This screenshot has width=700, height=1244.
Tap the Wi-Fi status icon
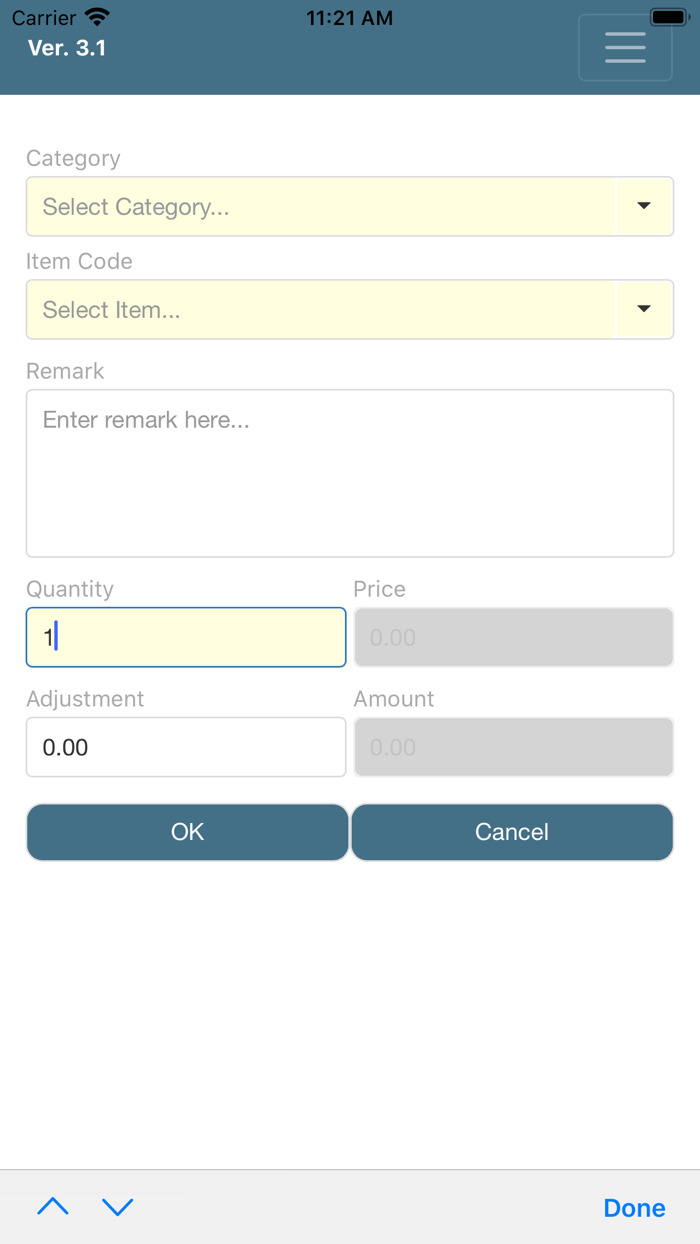click(97, 17)
